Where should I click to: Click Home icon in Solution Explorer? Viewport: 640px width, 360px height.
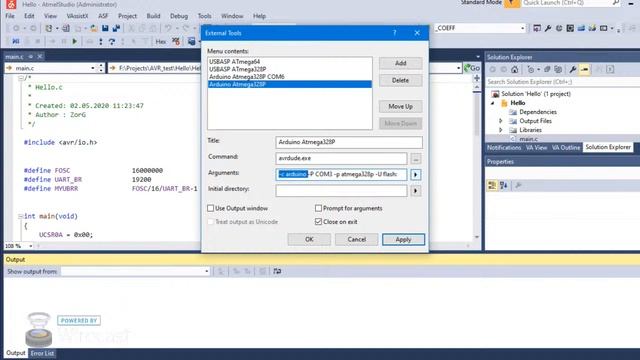(515, 70)
